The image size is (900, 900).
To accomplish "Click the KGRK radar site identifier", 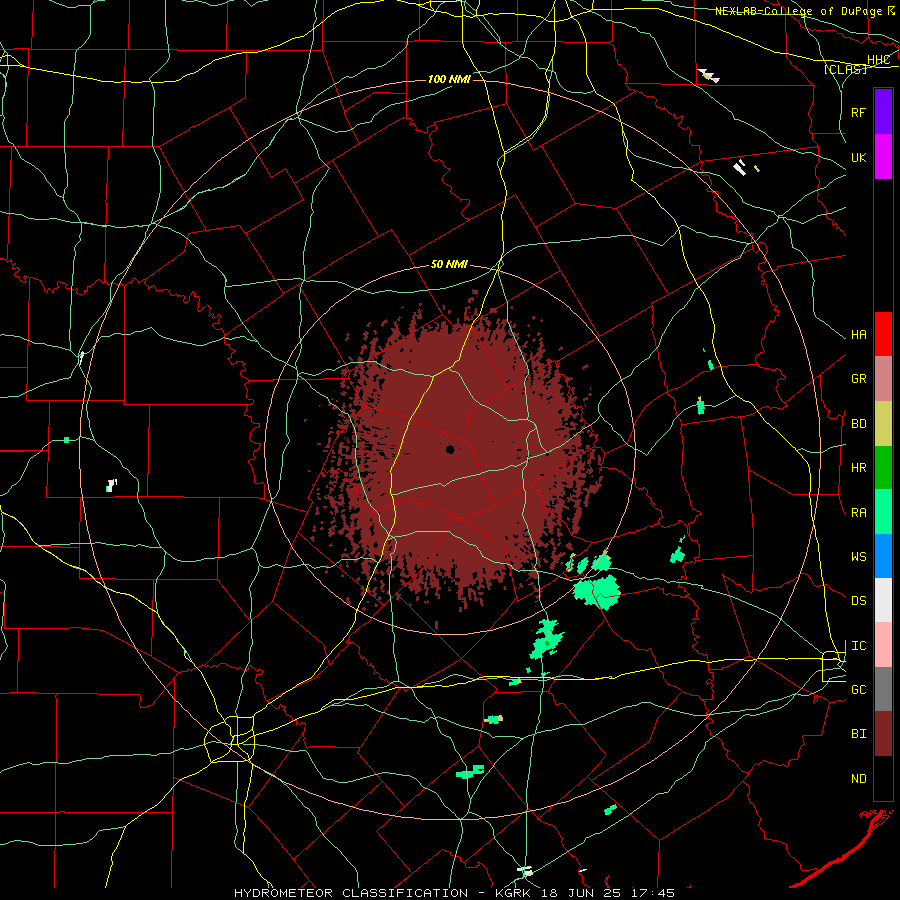I will pos(514,893).
